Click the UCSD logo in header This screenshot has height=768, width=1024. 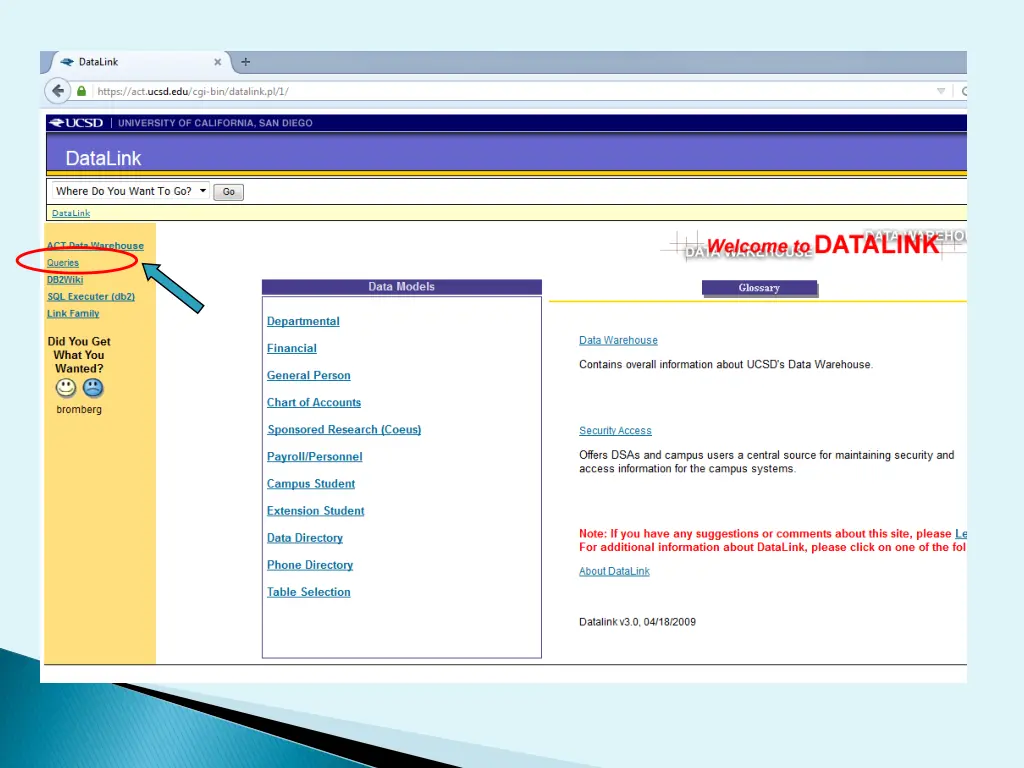[76, 123]
